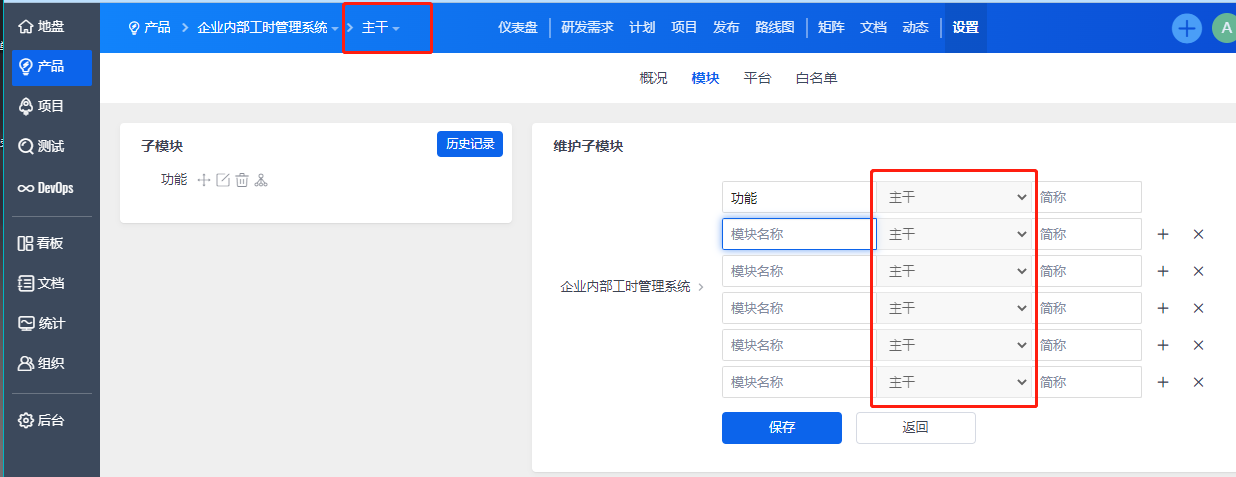Image resolution: width=1236 pixels, height=477 pixels.
Task: Open the 企业内部工时管理系统 product dropdown
Action: (x=268, y=28)
